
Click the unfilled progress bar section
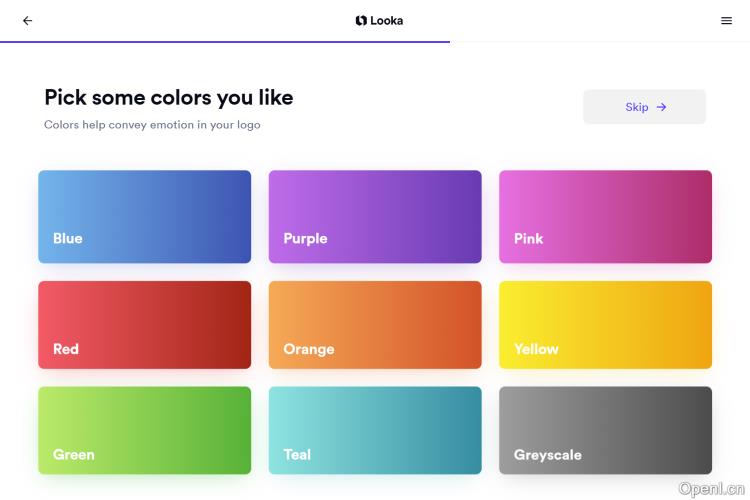[600, 42]
